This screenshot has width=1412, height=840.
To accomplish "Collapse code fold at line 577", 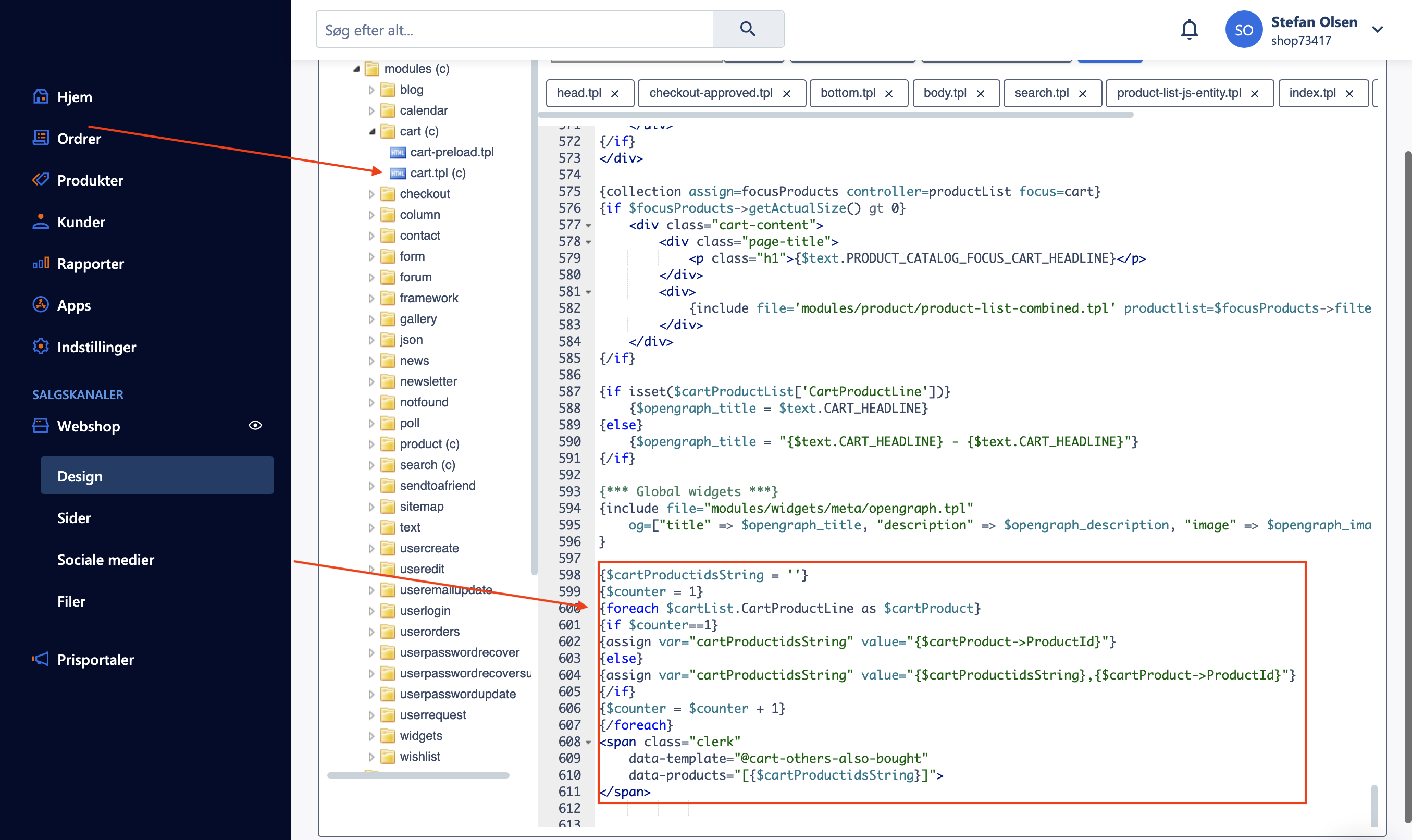I will [x=589, y=226].
